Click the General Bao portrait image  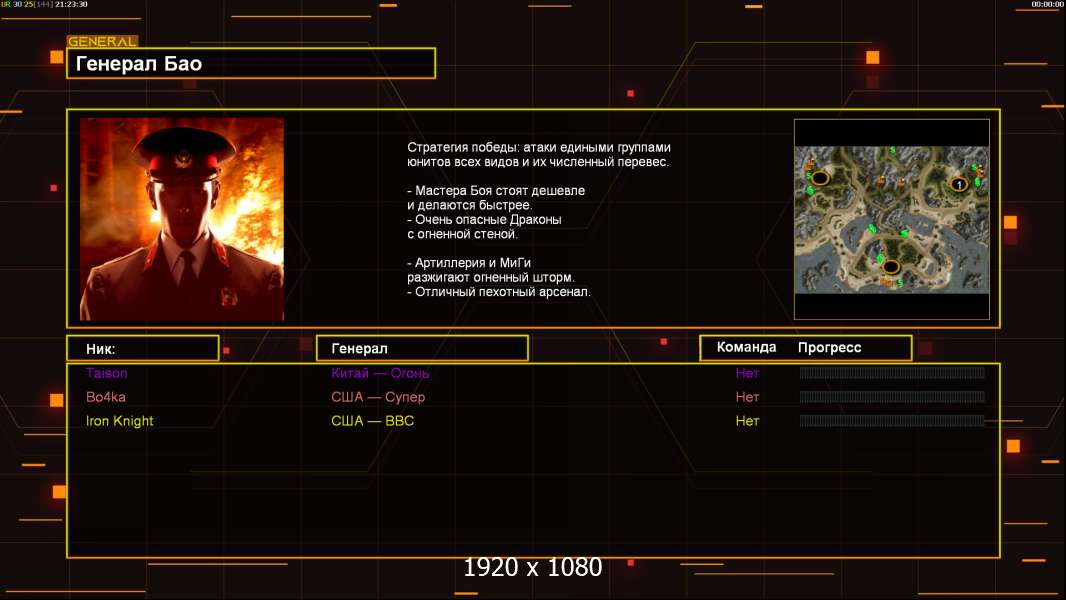pyautogui.click(x=182, y=219)
